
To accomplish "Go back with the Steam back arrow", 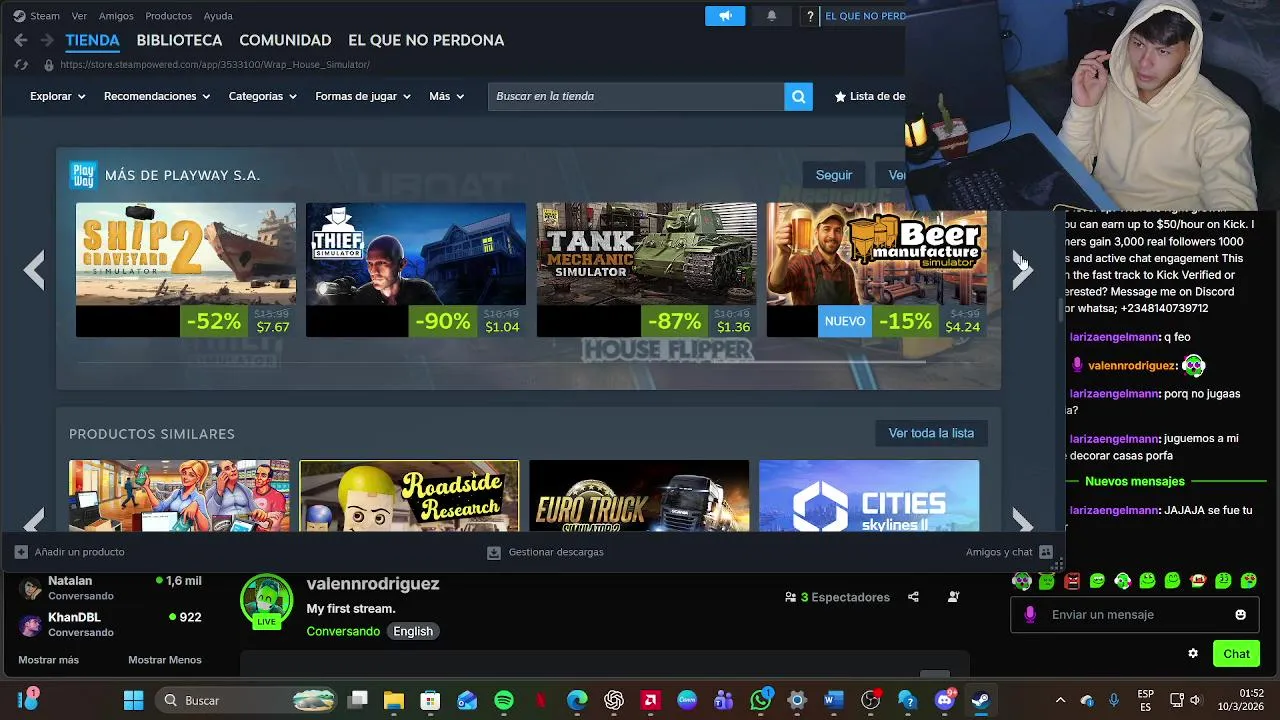I will click(21, 40).
